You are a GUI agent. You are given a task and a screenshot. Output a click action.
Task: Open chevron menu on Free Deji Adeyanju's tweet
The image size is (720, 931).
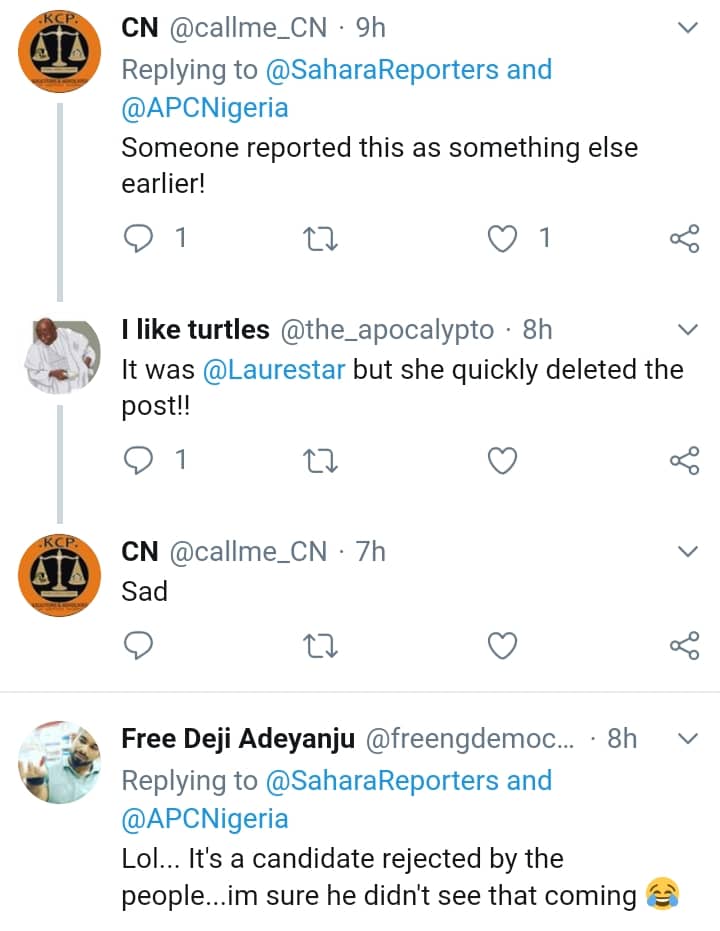(x=688, y=739)
